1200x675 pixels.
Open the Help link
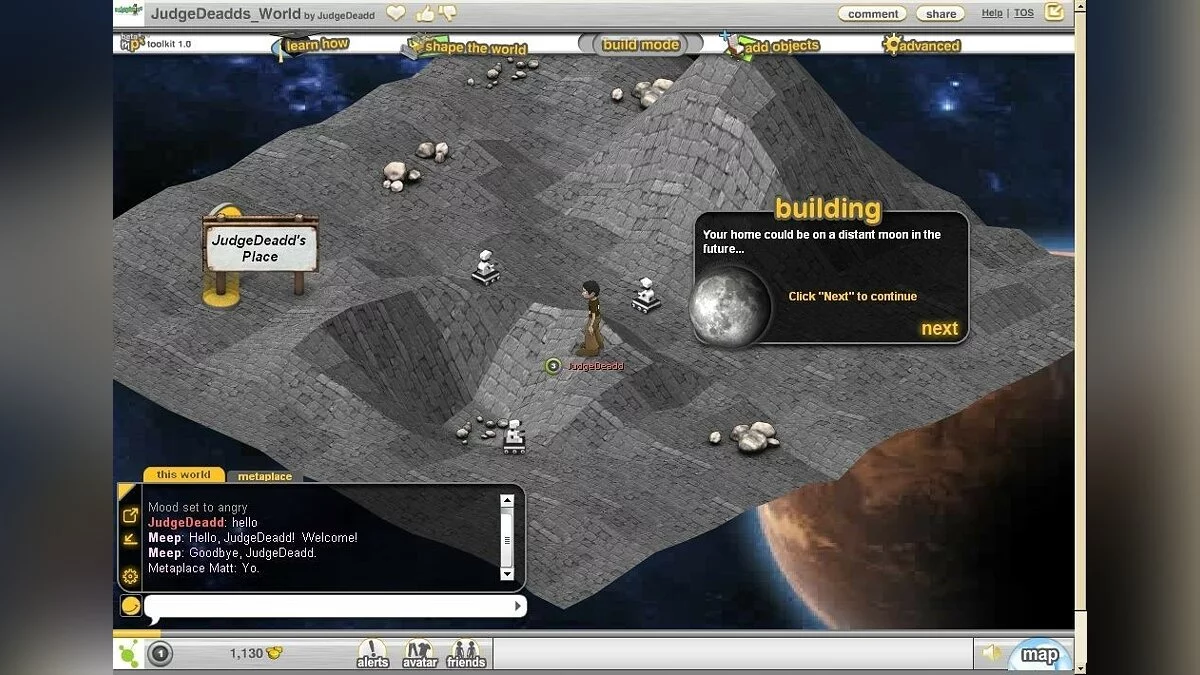click(x=992, y=13)
